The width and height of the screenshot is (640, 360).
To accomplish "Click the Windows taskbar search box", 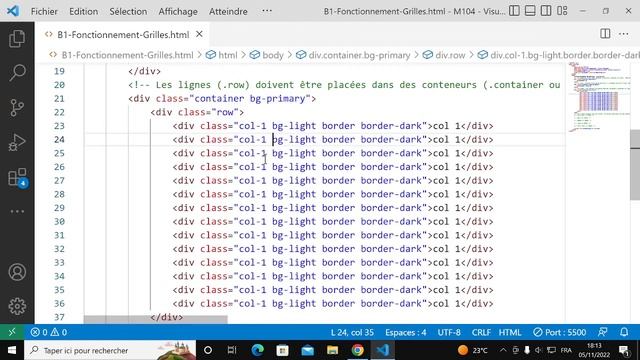I will point(110,350).
